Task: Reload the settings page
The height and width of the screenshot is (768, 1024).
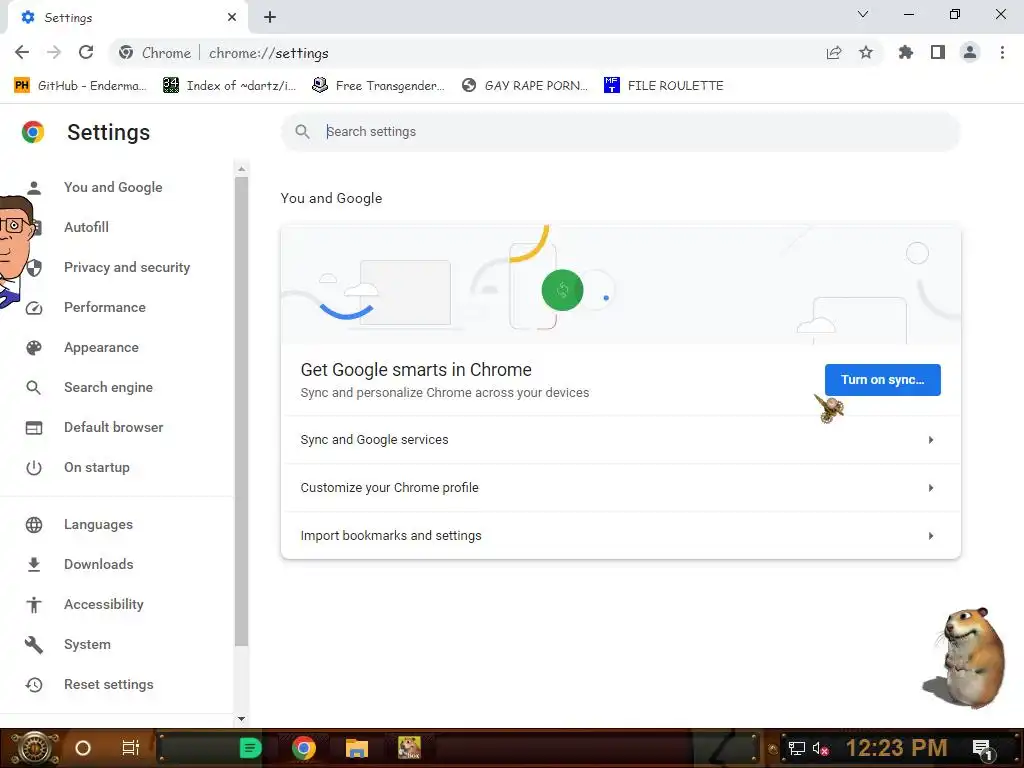Action: pyautogui.click(x=86, y=52)
